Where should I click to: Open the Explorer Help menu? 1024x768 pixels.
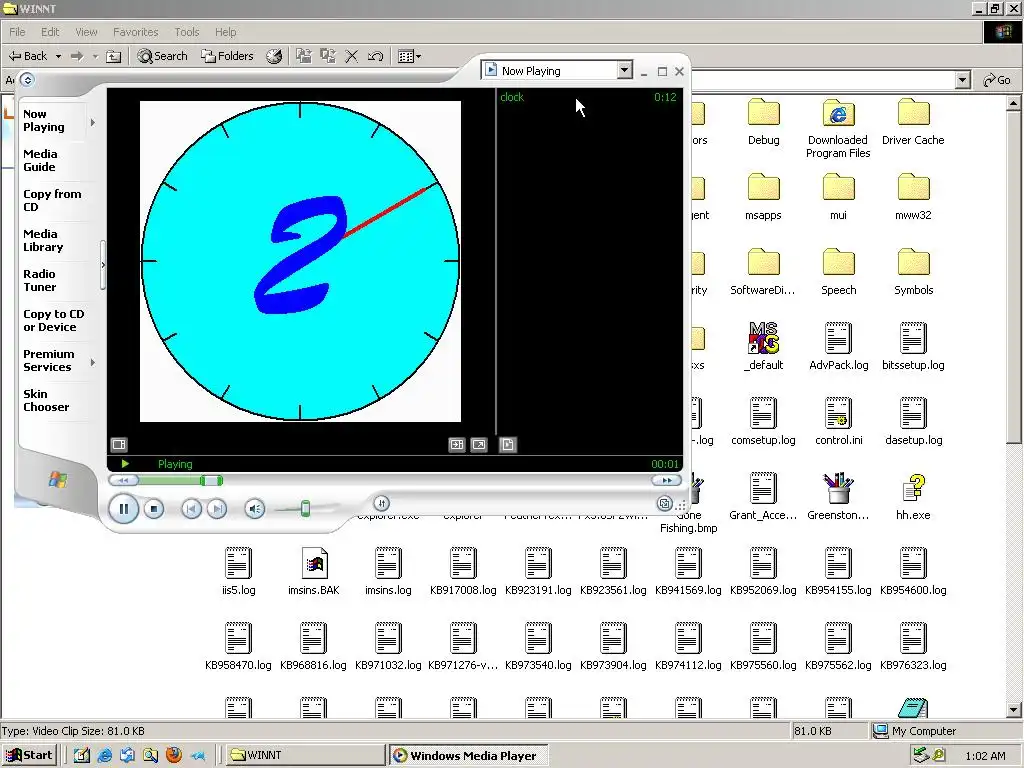225,32
